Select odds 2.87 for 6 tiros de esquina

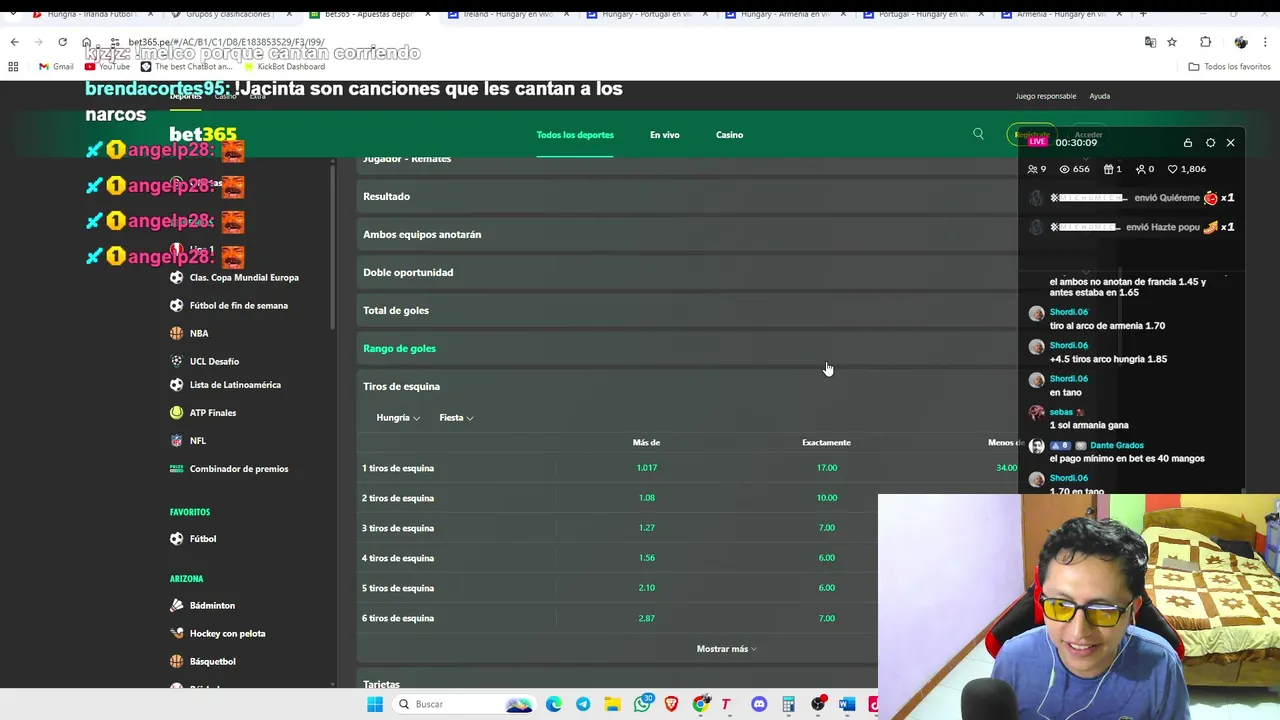[x=647, y=618]
